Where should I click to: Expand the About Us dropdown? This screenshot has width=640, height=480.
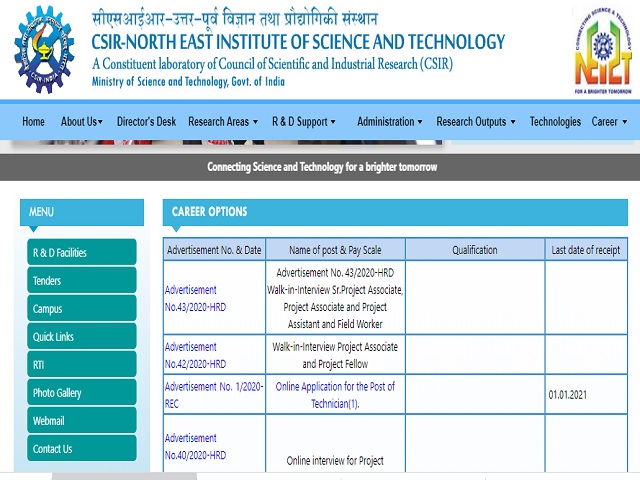pyautogui.click(x=82, y=122)
